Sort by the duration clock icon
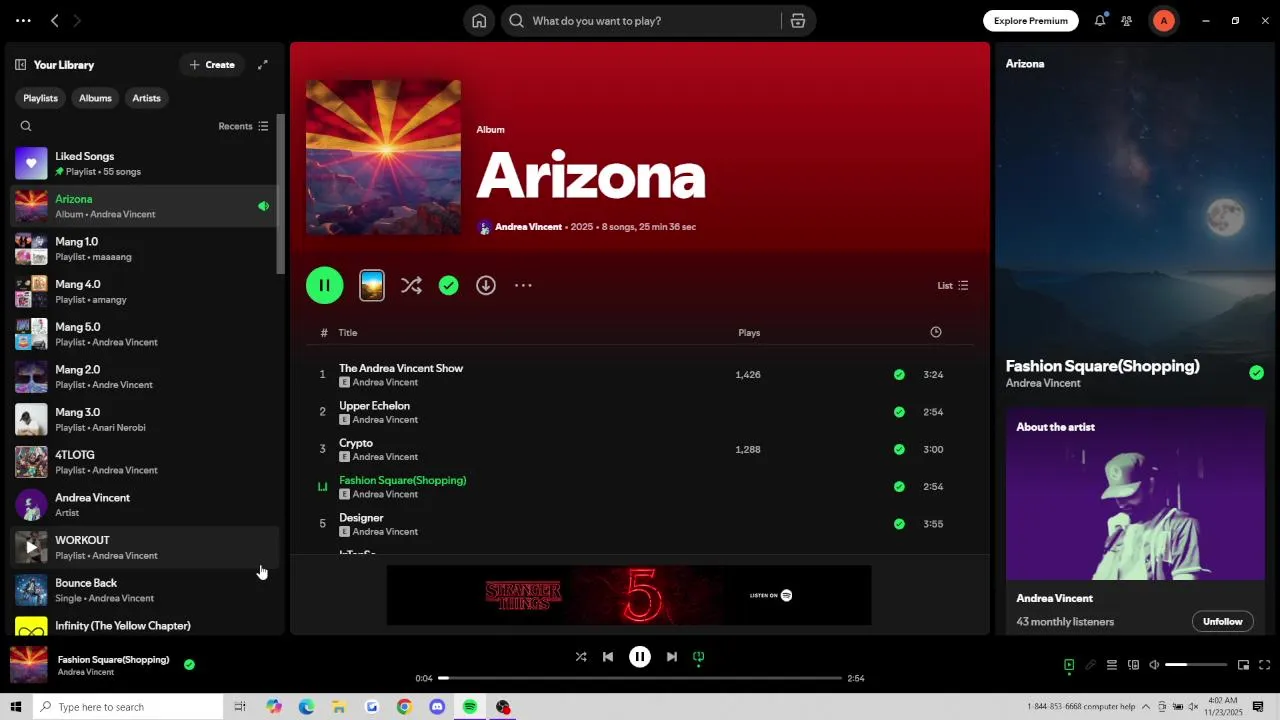The width and height of the screenshot is (1280, 720). point(936,332)
